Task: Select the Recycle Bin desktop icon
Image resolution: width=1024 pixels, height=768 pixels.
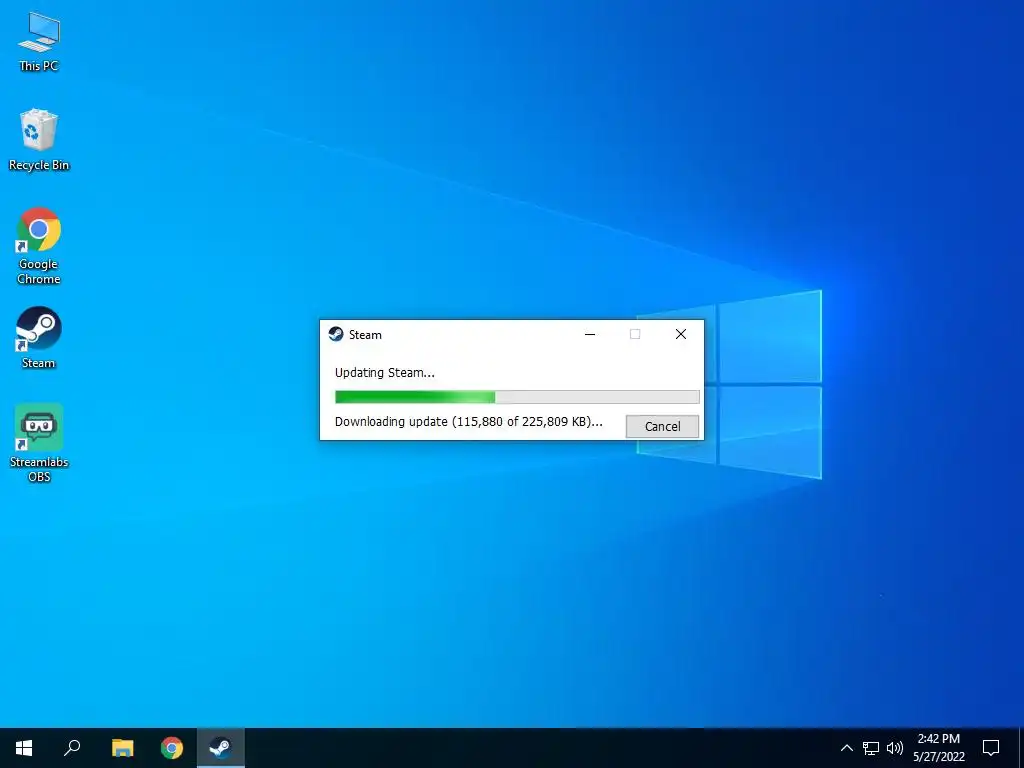Action: coord(39,140)
